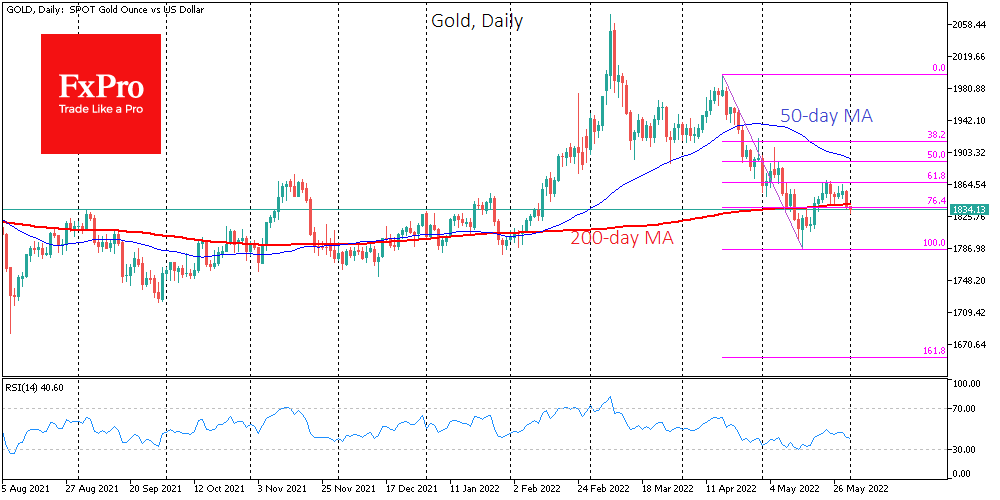1000x500 pixels.
Task: Click the Fibonacci 161.8 level label
Action: (934, 351)
